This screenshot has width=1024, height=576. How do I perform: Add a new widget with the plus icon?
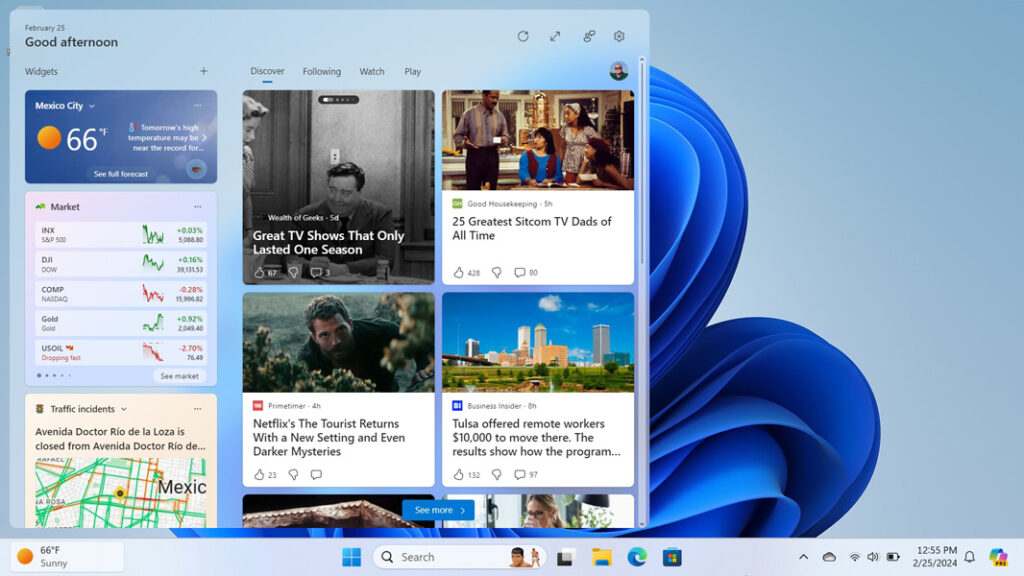tap(204, 71)
